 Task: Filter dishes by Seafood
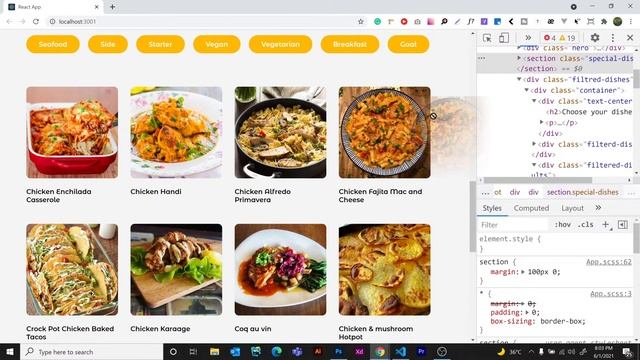tap(53, 44)
